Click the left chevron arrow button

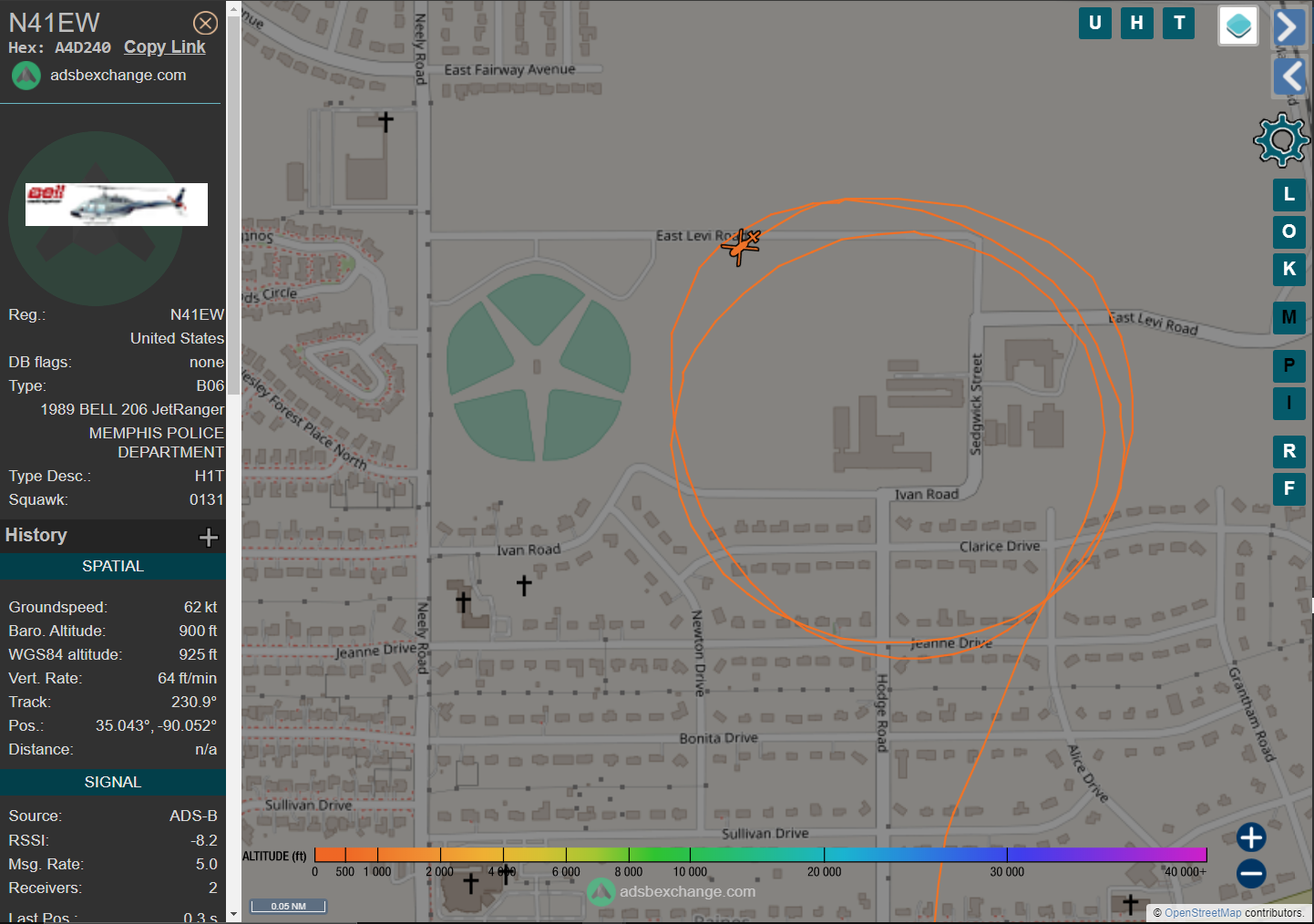tap(1288, 77)
